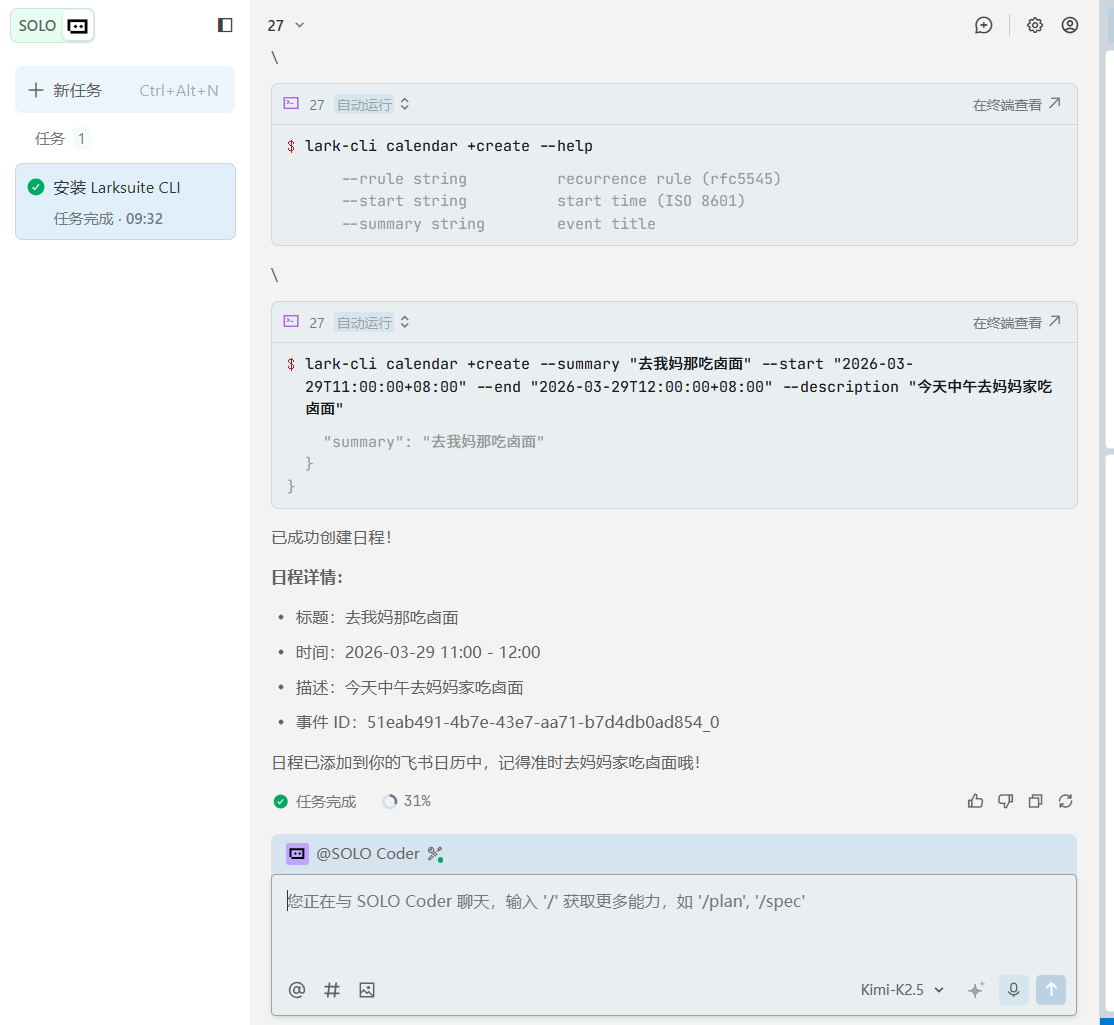The width and height of the screenshot is (1114, 1025).
Task: Select the 安装 Larksuite CLI task
Action: 125,201
